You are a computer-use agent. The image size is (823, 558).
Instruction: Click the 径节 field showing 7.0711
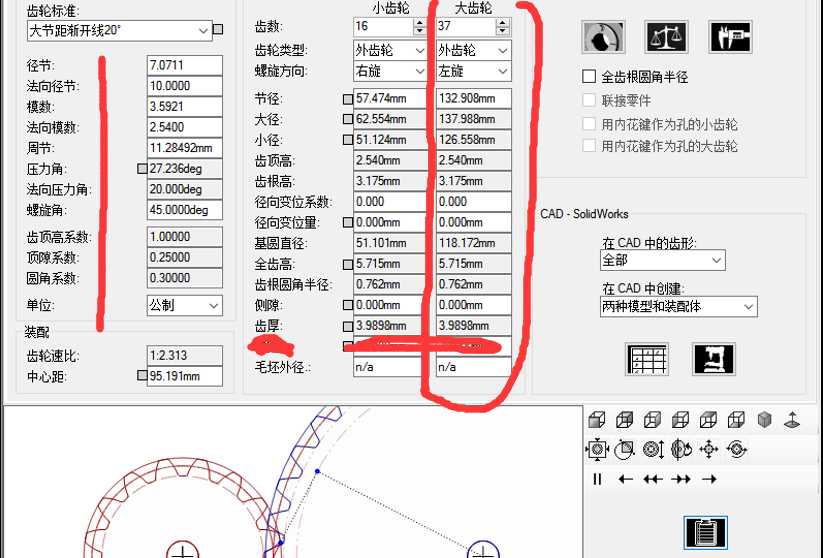[x=185, y=65]
